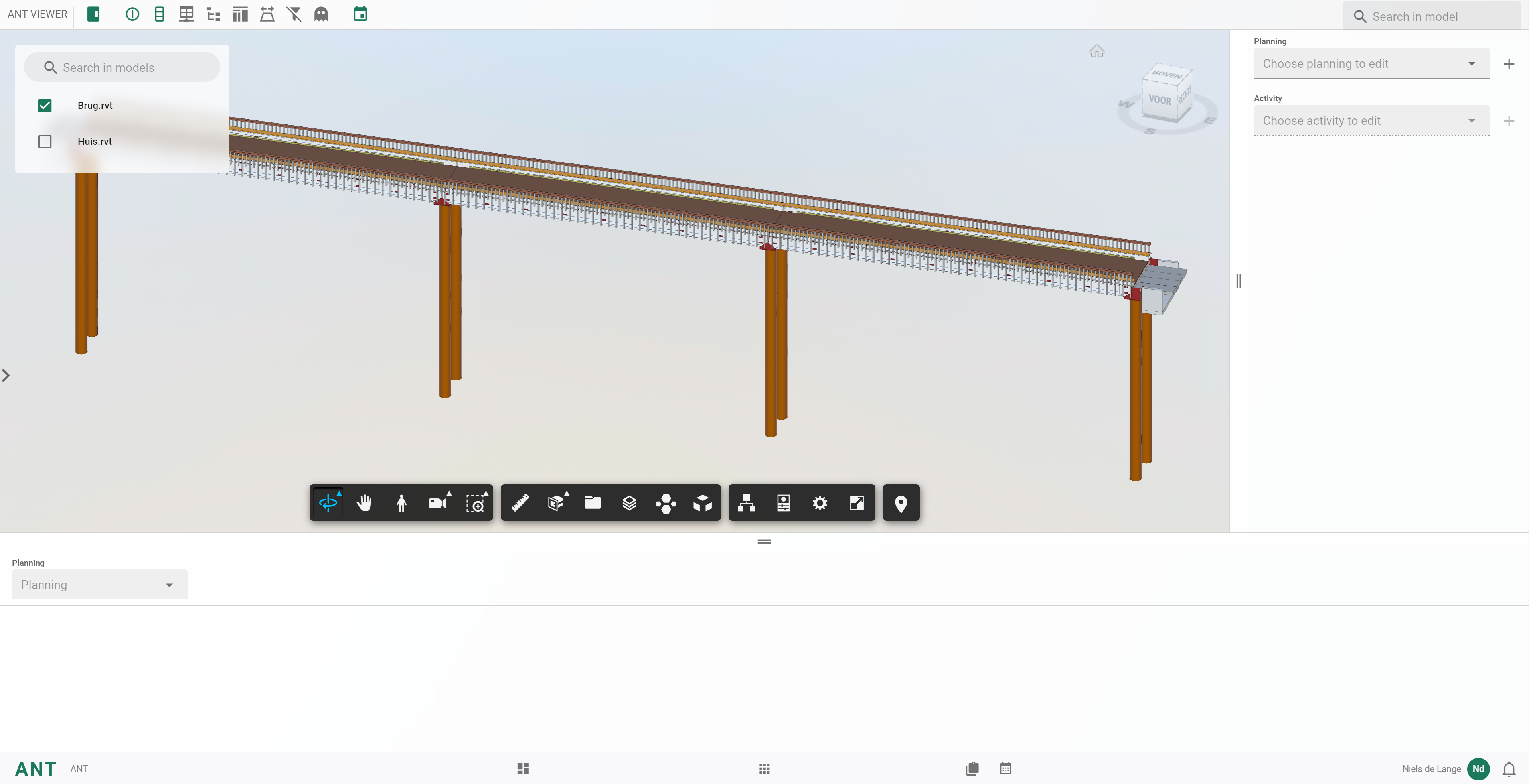The image size is (1531, 784).
Task: Activate the Pan hand tool
Action: coord(364,503)
